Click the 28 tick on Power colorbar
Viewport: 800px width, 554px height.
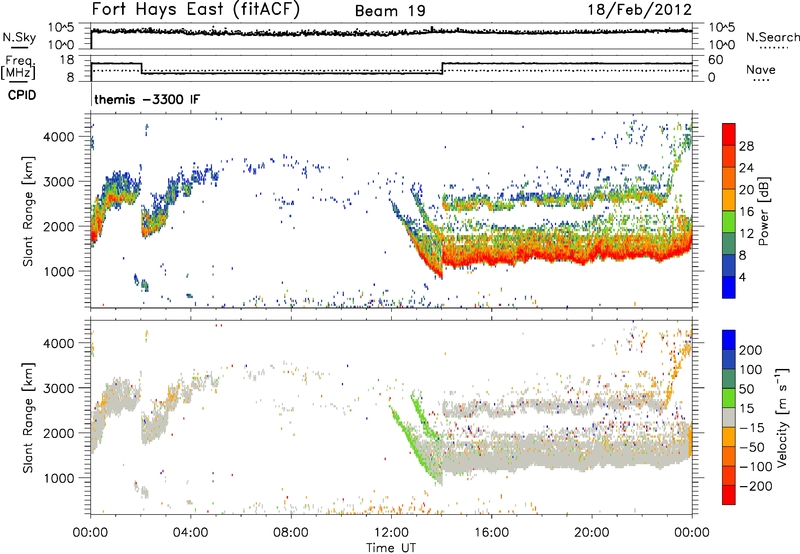746,146
